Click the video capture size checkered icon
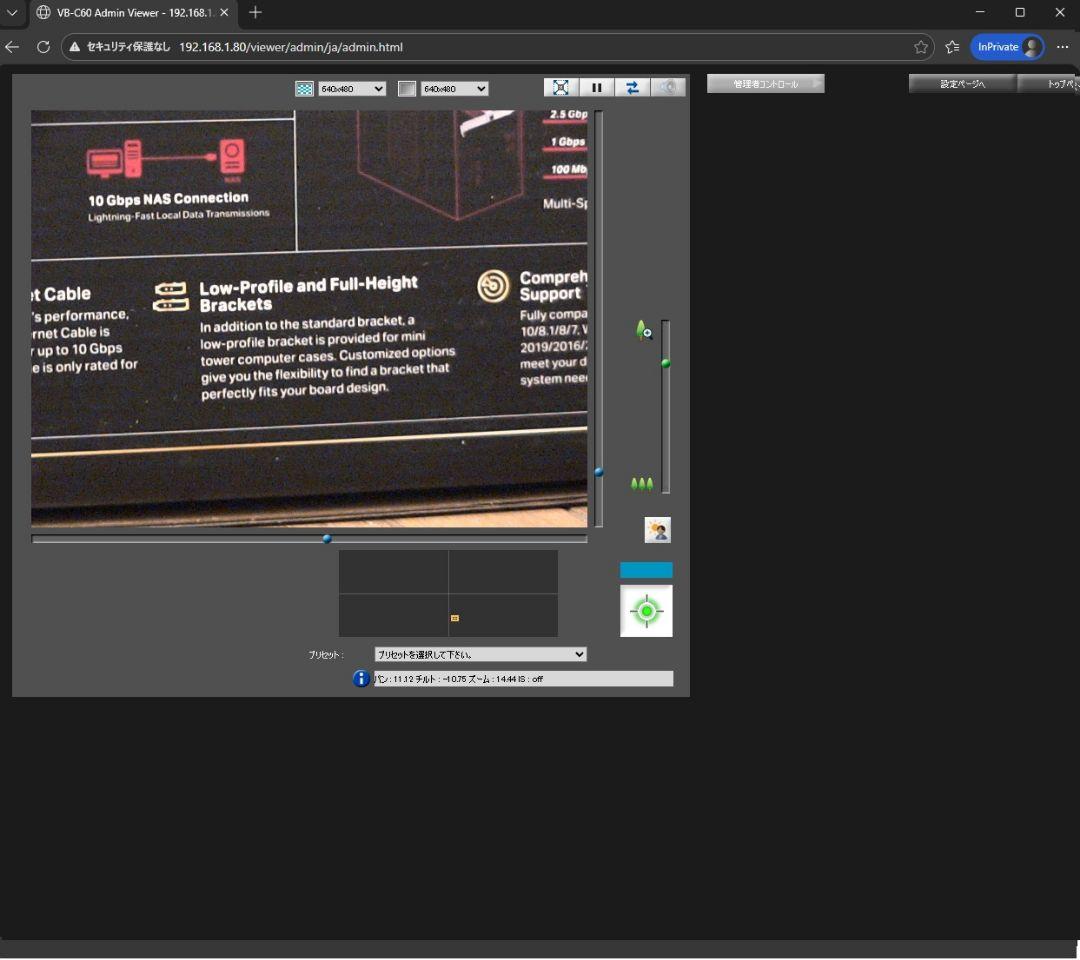Image resolution: width=1080 pixels, height=960 pixels. pyautogui.click(x=305, y=89)
